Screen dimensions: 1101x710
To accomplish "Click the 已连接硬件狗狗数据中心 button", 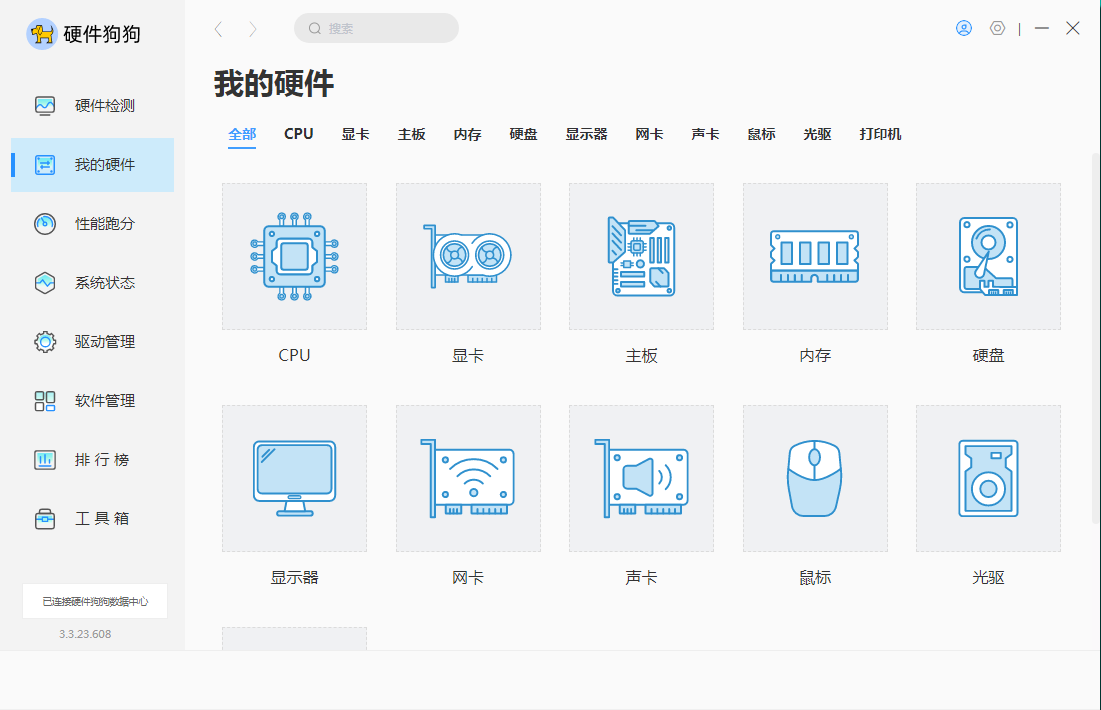I will [x=95, y=602].
